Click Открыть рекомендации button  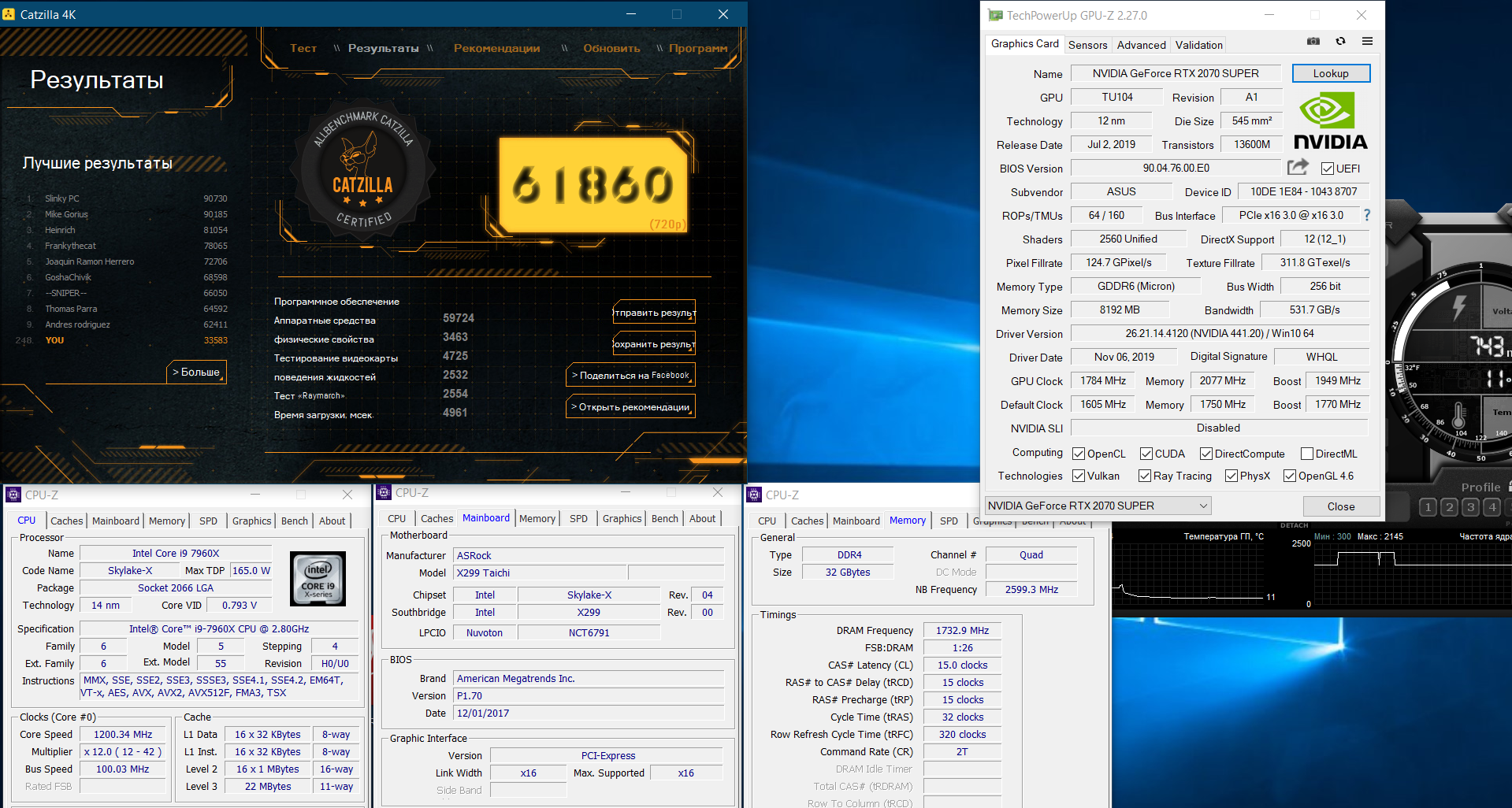[x=630, y=406]
